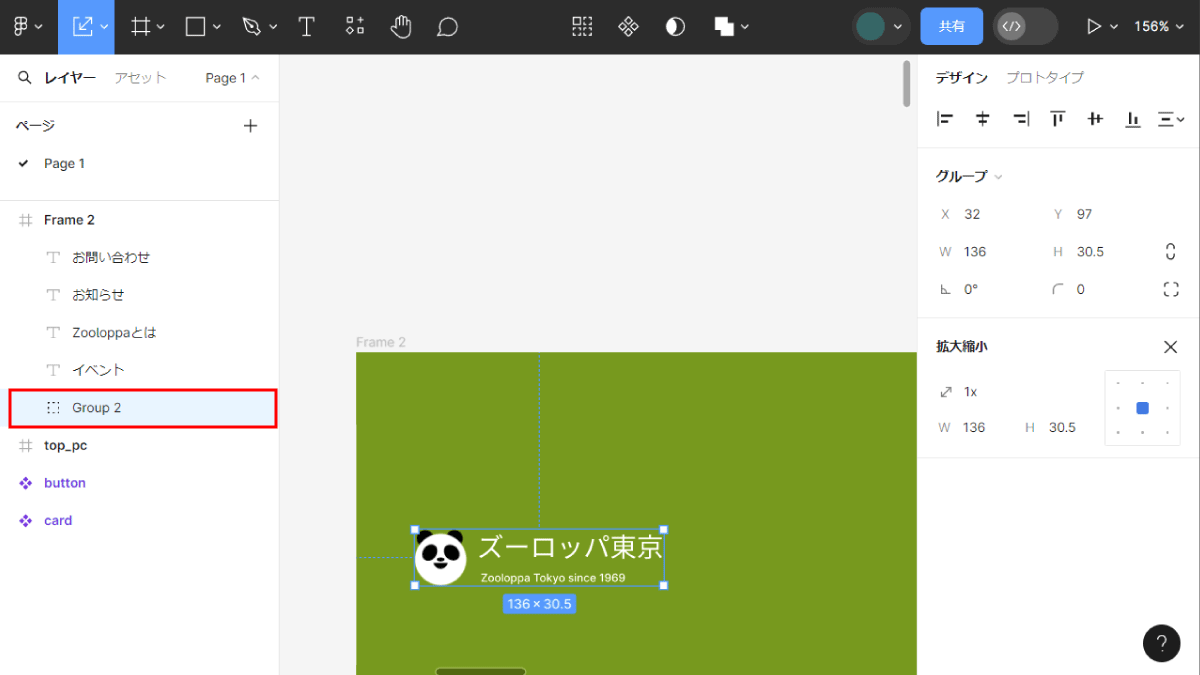
Task: Click the Create component icon
Action: (x=628, y=27)
